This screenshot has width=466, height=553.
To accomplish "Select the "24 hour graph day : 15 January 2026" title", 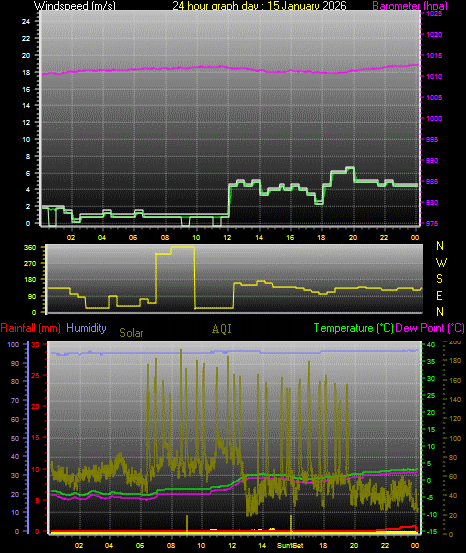I will point(259,6).
